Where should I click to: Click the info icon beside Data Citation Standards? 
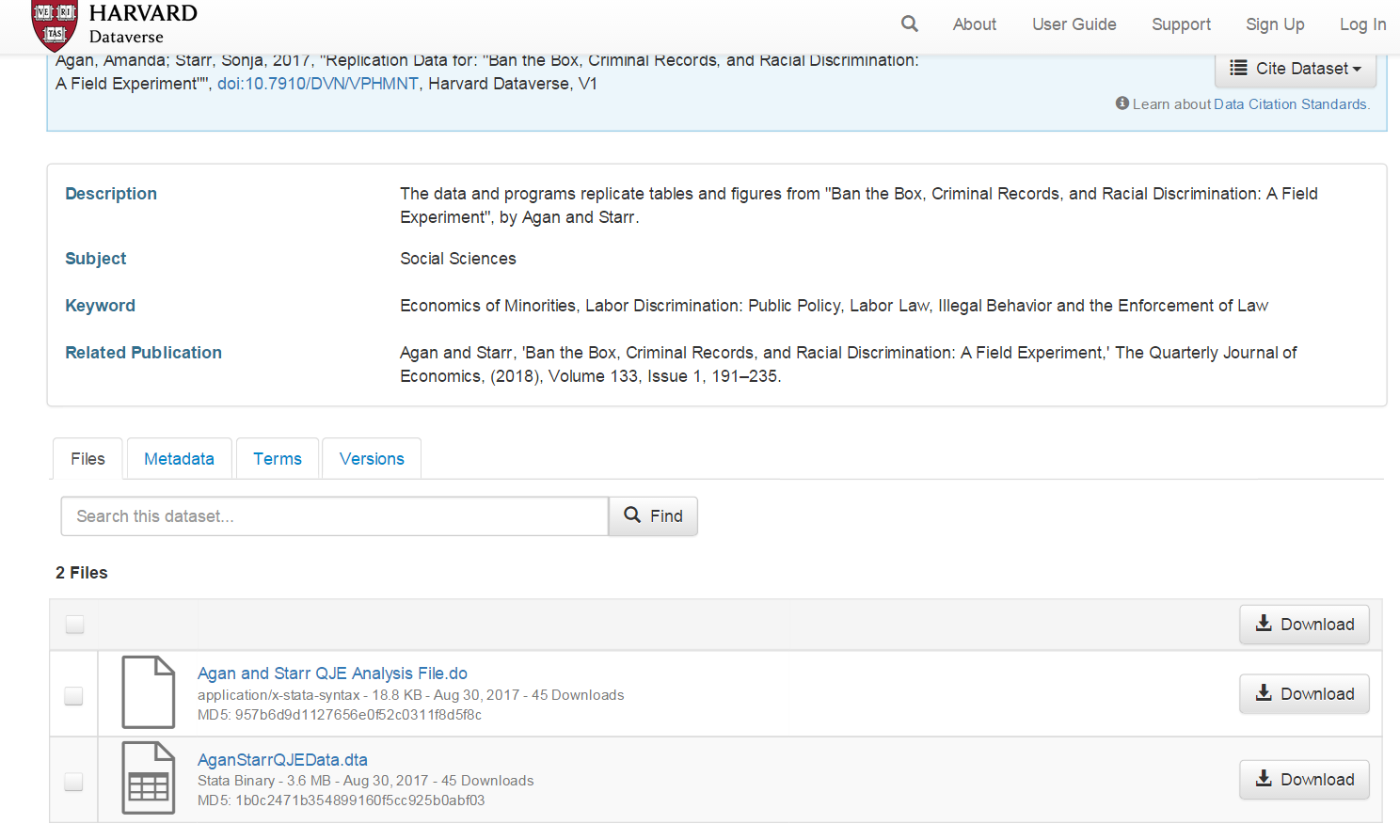point(1122,103)
